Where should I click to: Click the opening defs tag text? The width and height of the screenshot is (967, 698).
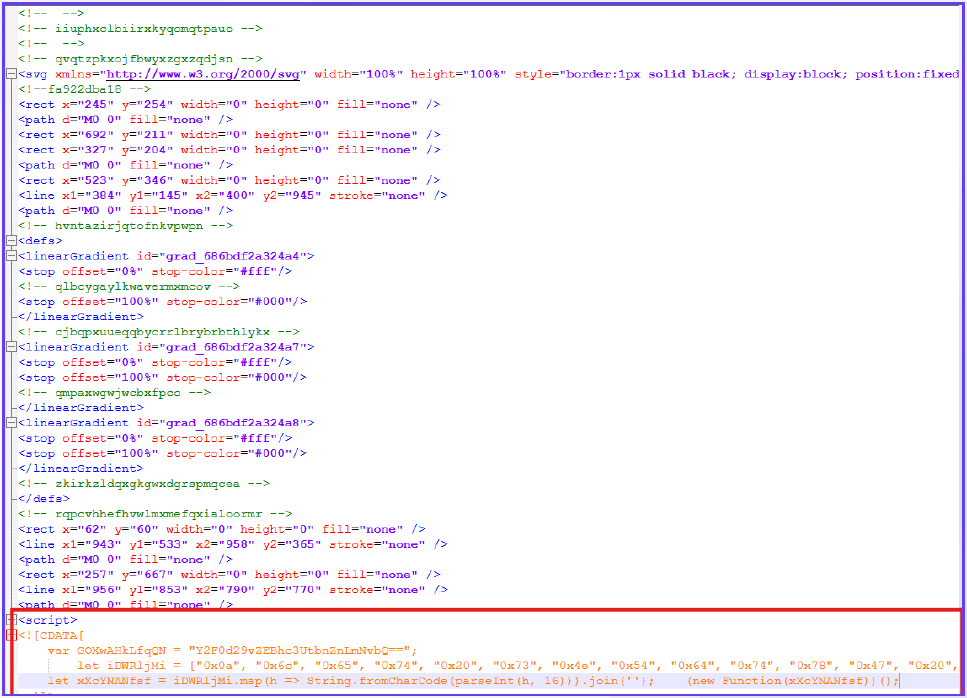pyautogui.click(x=40, y=240)
